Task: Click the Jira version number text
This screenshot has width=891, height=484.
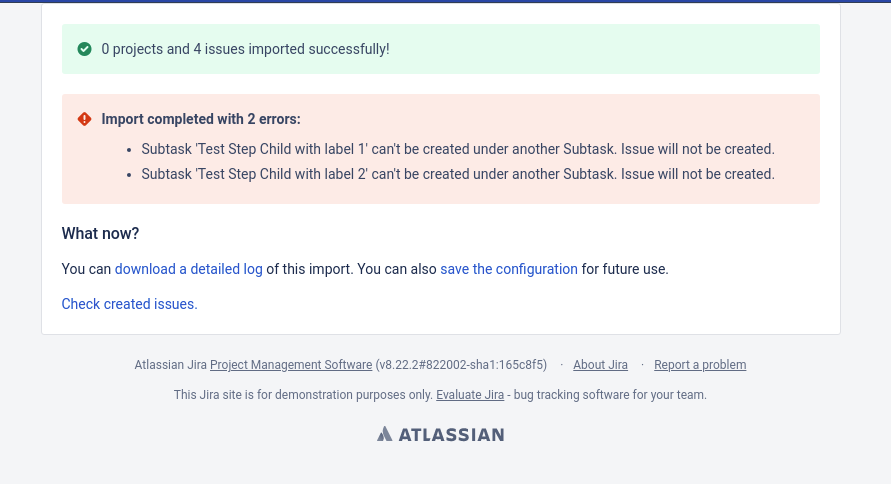Action: point(461,365)
